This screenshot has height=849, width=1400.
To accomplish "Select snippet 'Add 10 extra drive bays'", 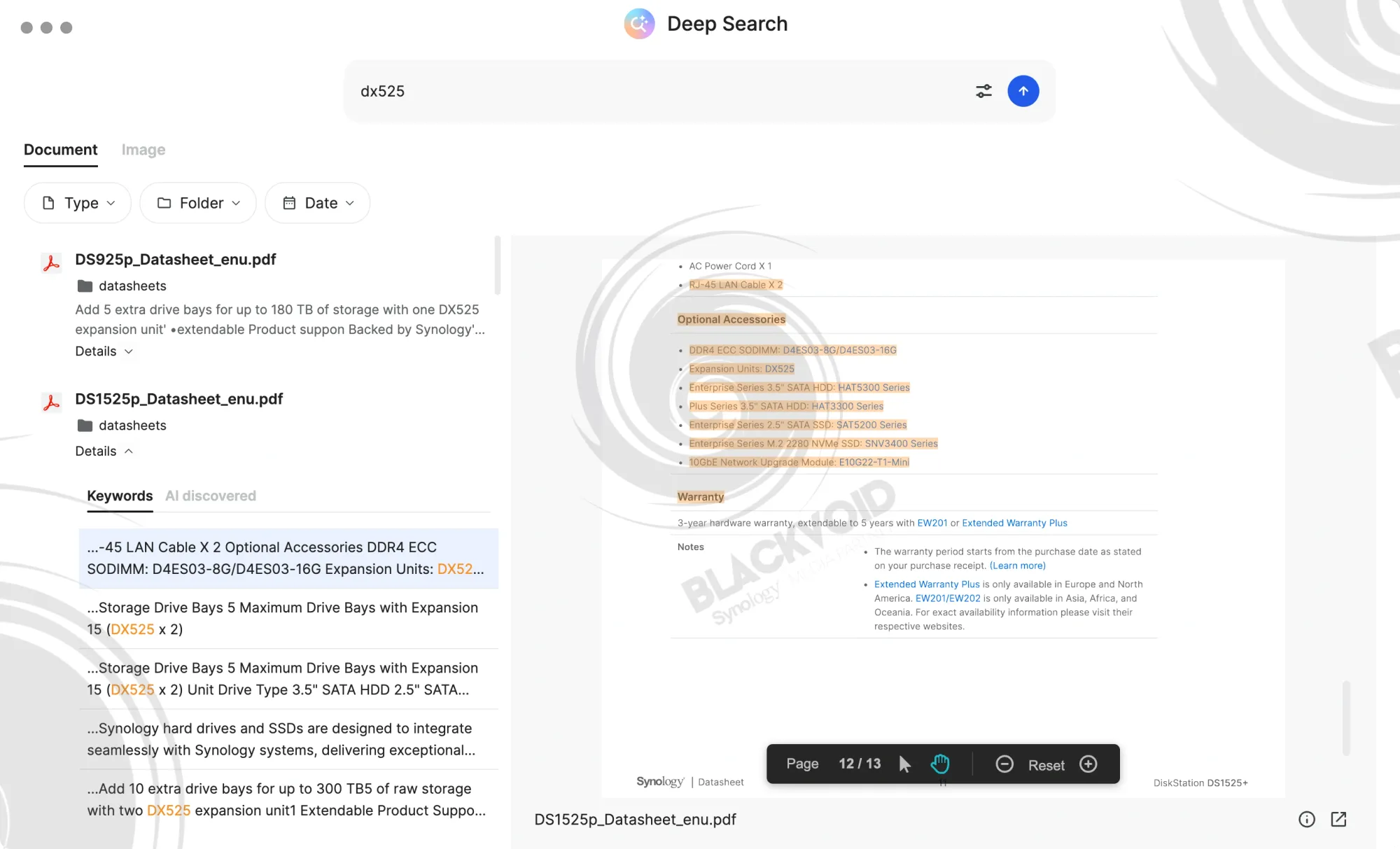I will (288, 799).
